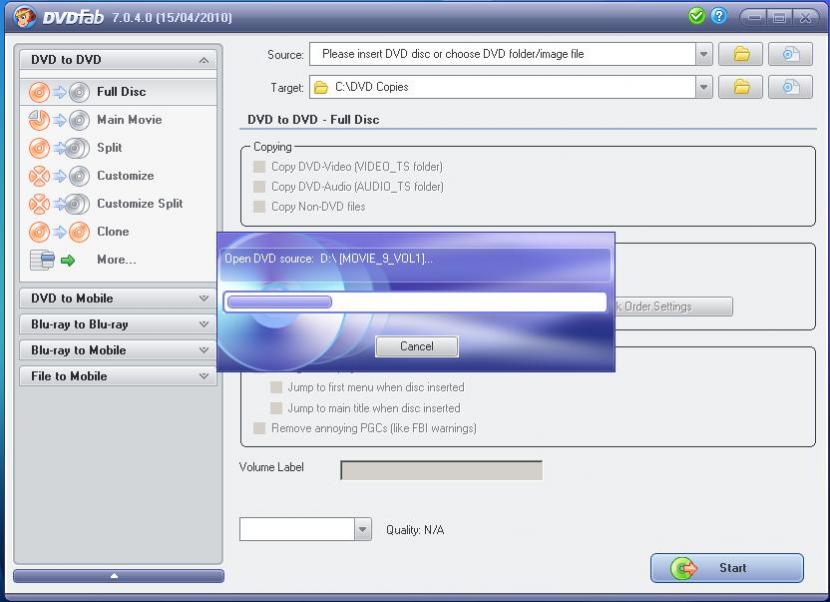This screenshot has width=830, height=602.
Task: Enable Copy Non-DVD files checkbox
Action: point(260,207)
